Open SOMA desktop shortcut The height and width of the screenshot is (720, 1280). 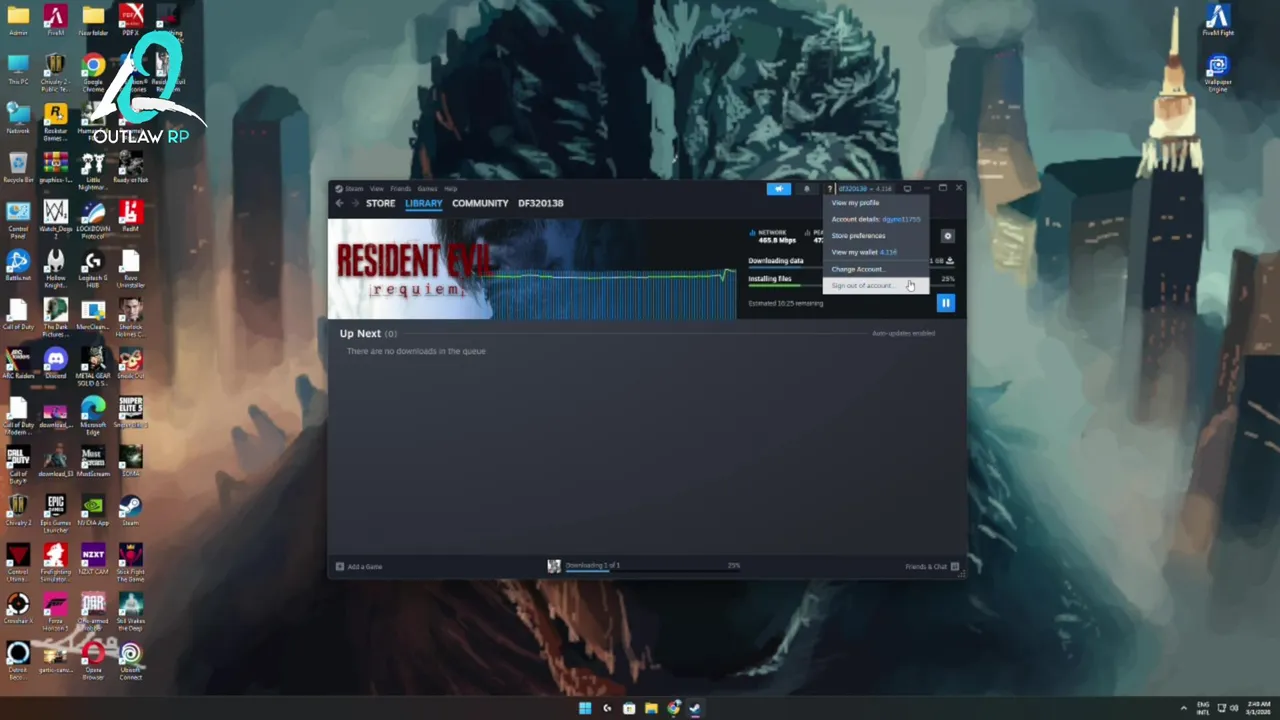tap(130, 461)
